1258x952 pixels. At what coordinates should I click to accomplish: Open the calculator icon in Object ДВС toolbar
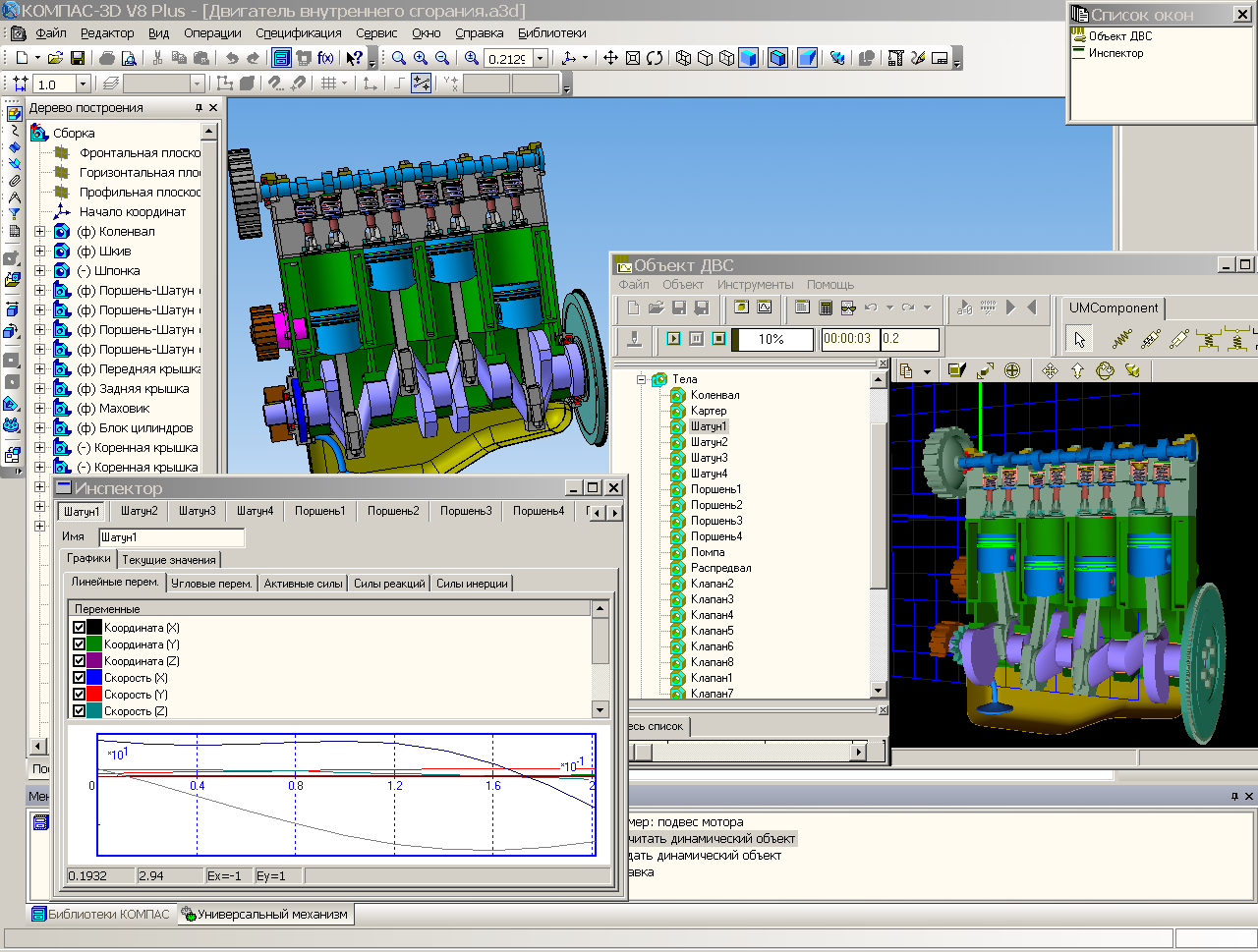point(826,308)
